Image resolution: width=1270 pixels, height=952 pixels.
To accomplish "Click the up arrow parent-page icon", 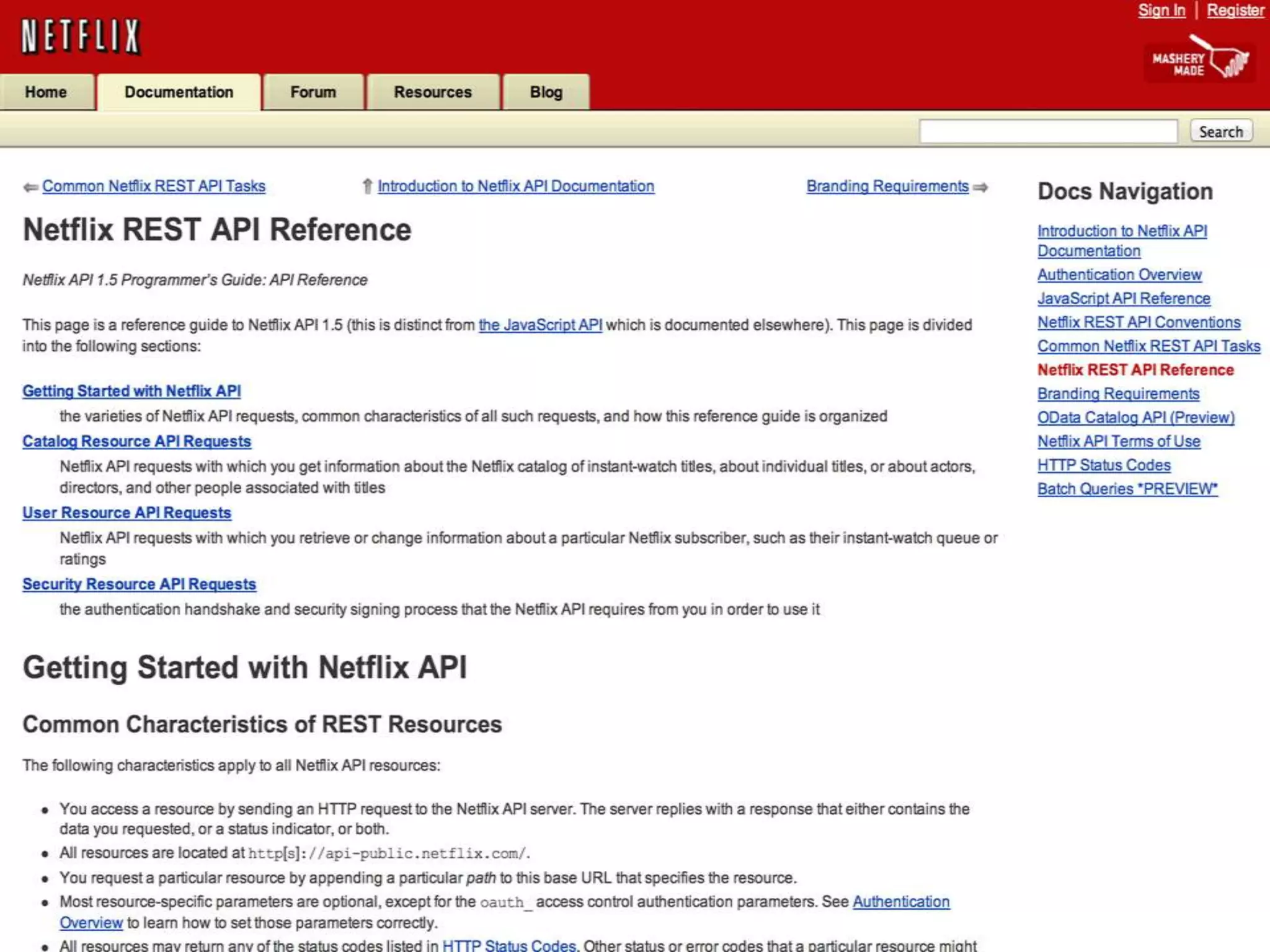I will (367, 187).
